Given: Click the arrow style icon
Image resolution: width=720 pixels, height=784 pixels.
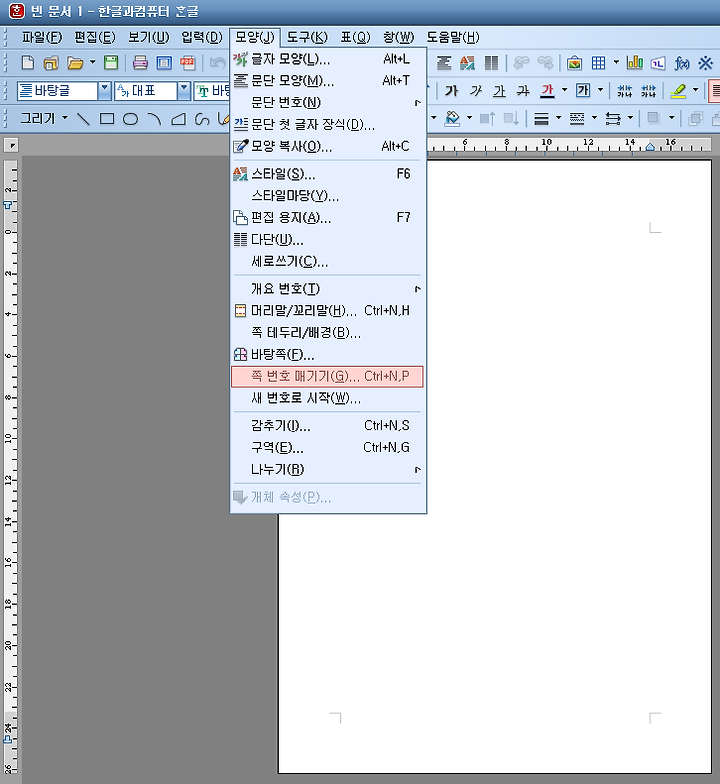Looking at the screenshot, I should [613, 118].
